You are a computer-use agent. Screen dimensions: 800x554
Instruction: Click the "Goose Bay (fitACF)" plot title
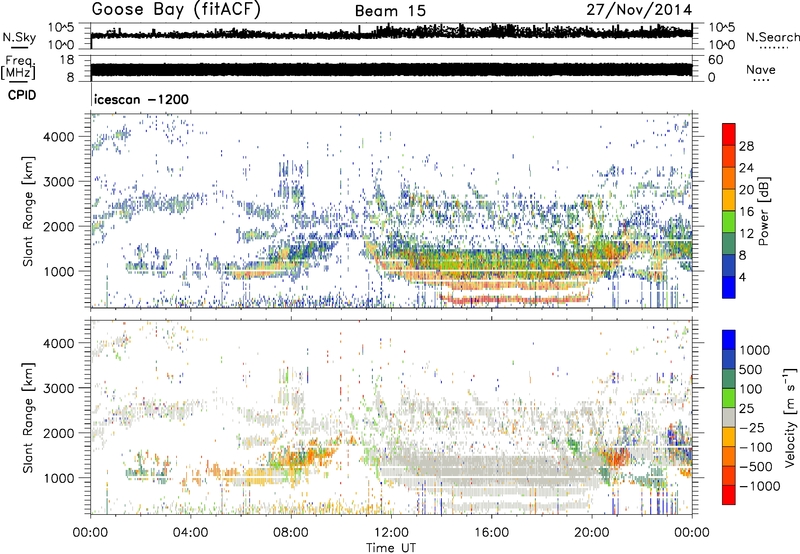coord(176,10)
